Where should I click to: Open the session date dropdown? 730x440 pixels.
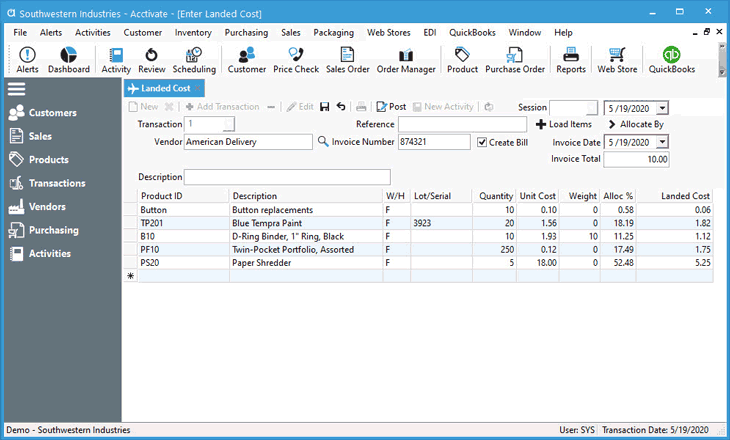pos(662,108)
